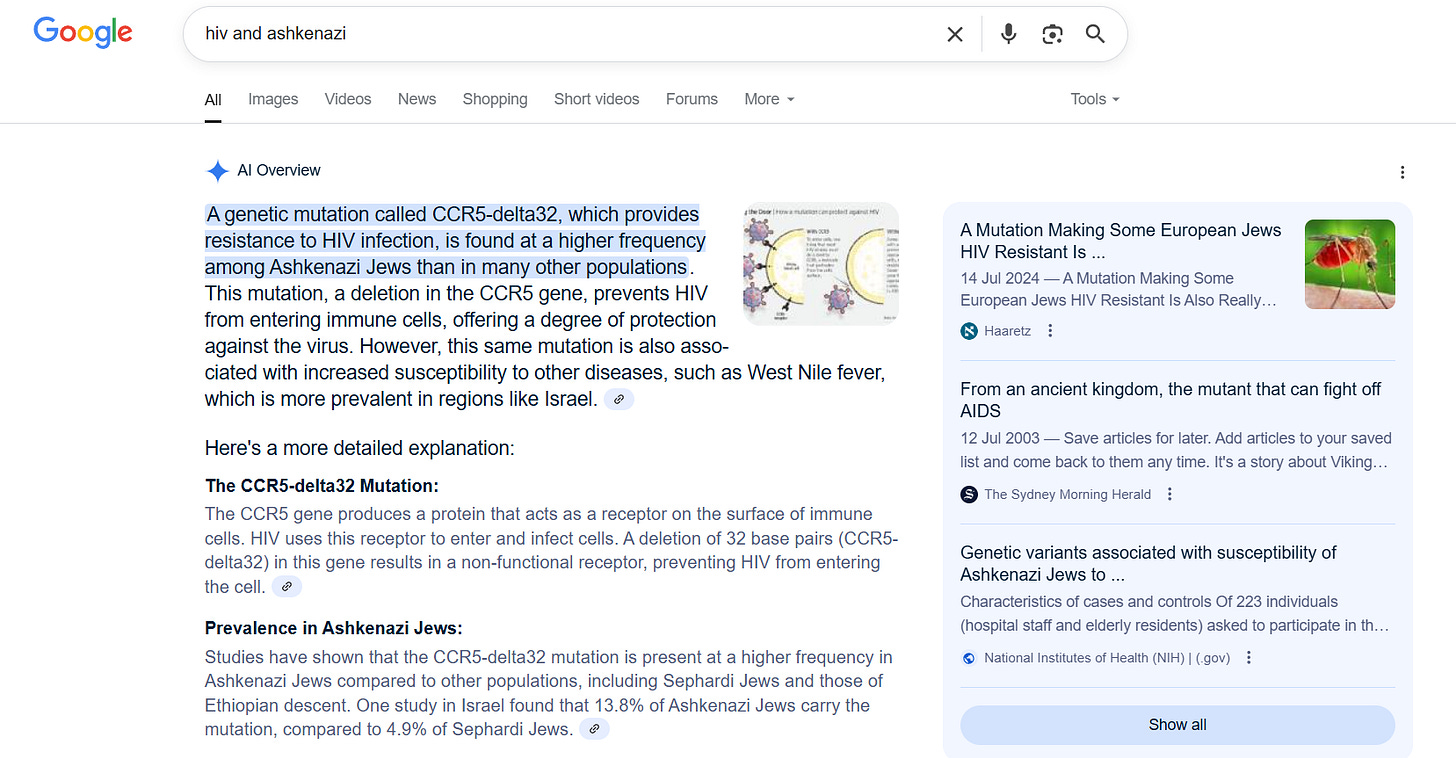The image size is (1456, 758).
Task: Open source link icon after the Israel paragraph
Action: pos(619,399)
